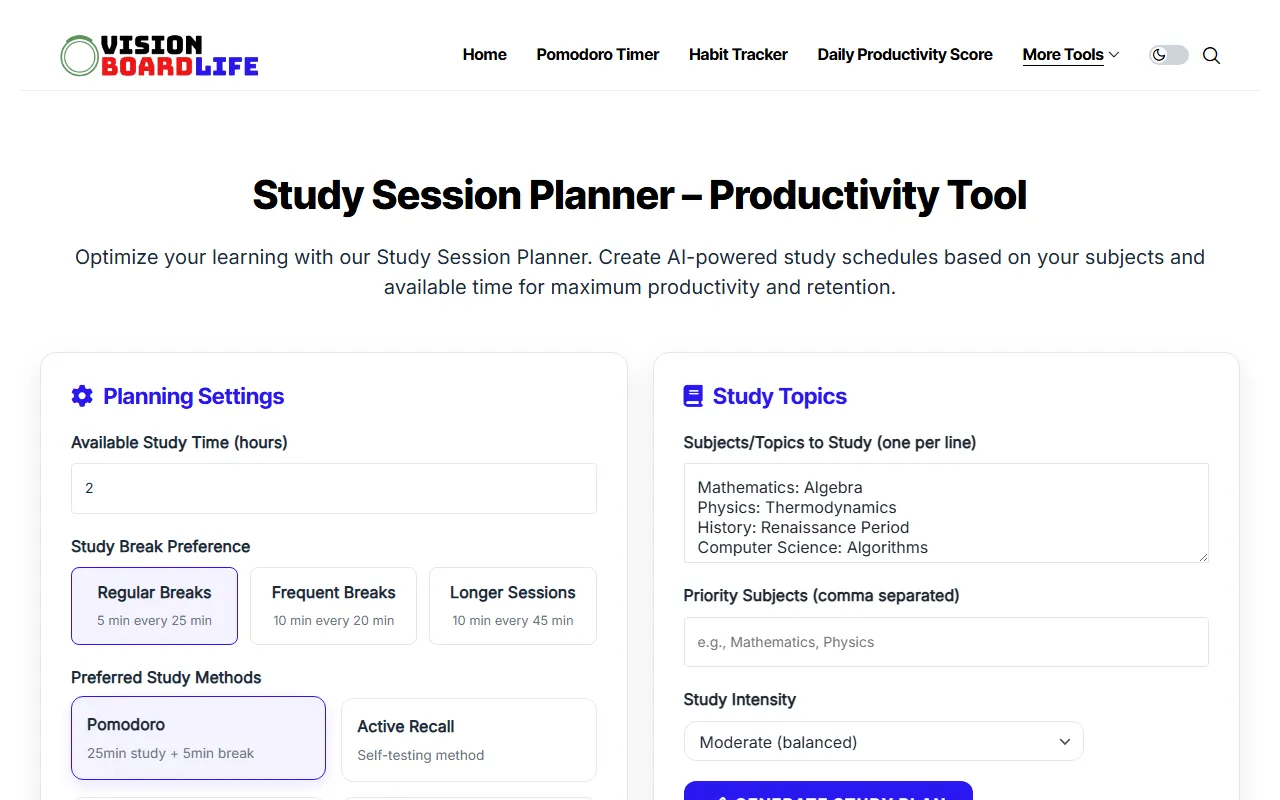This screenshot has width=1280, height=800.
Task: Click the Planning Settings gear icon
Action: pos(82,396)
